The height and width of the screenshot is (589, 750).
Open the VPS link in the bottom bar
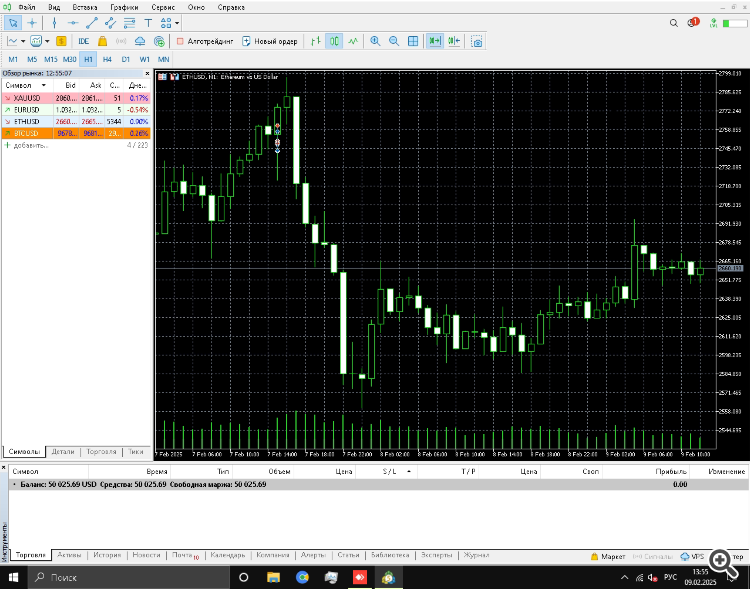point(693,556)
